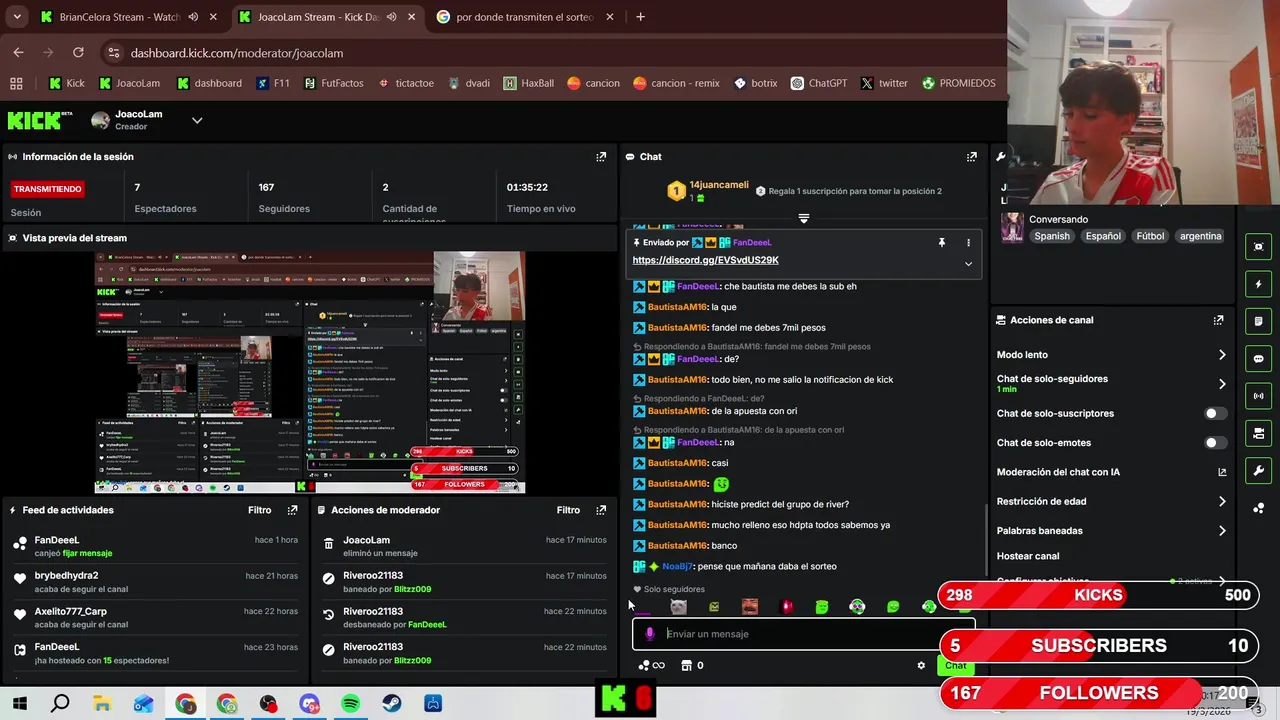Reload the page
The image size is (1280, 720).
(78, 53)
